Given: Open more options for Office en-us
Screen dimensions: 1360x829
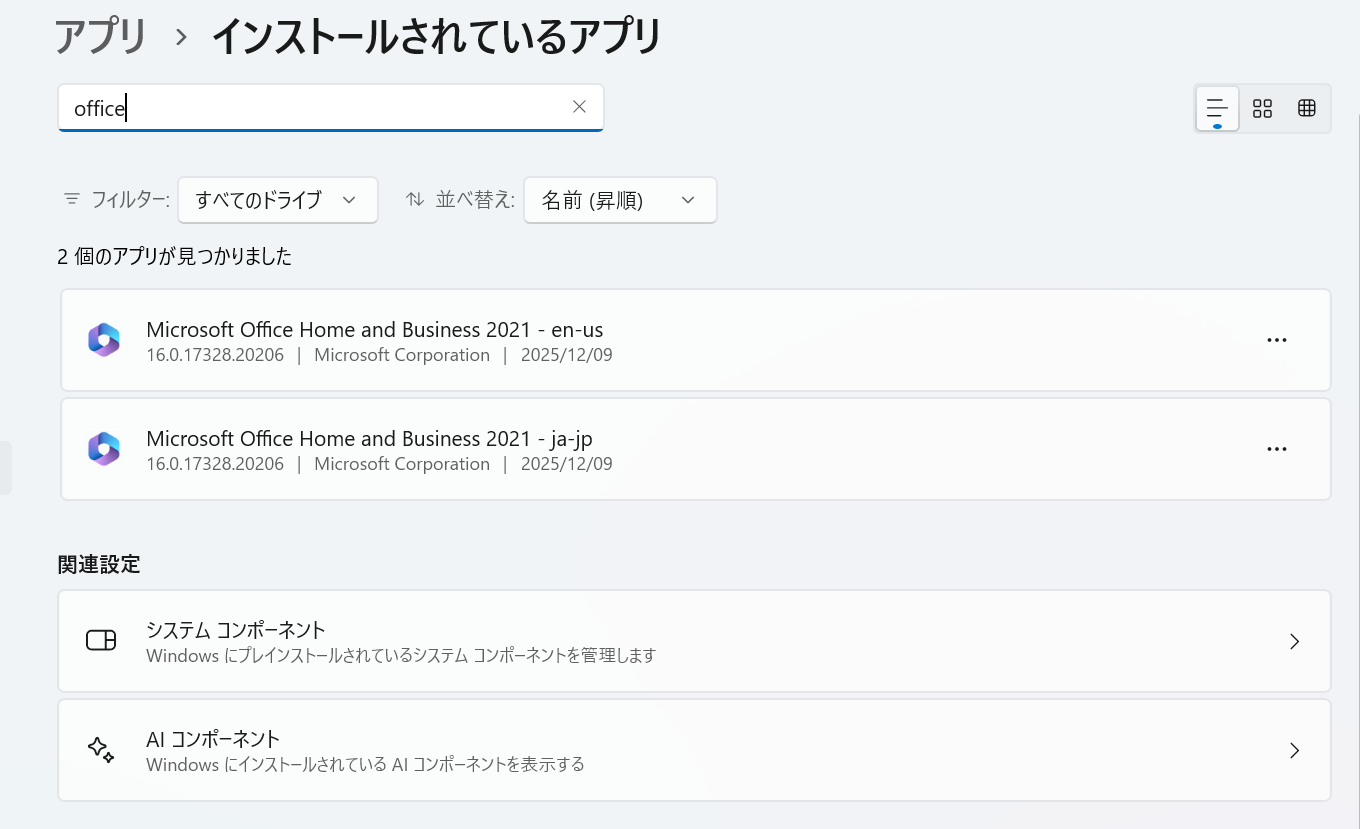Looking at the screenshot, I should (x=1277, y=340).
